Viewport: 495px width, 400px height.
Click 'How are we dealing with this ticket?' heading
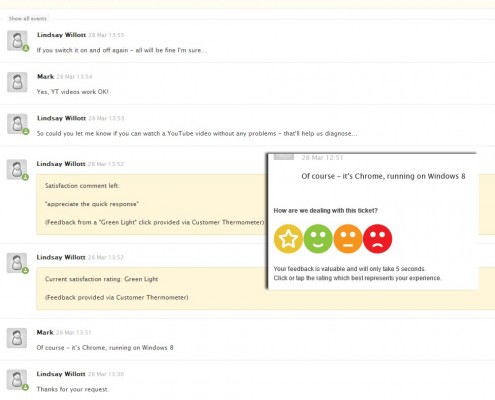[x=326, y=211]
